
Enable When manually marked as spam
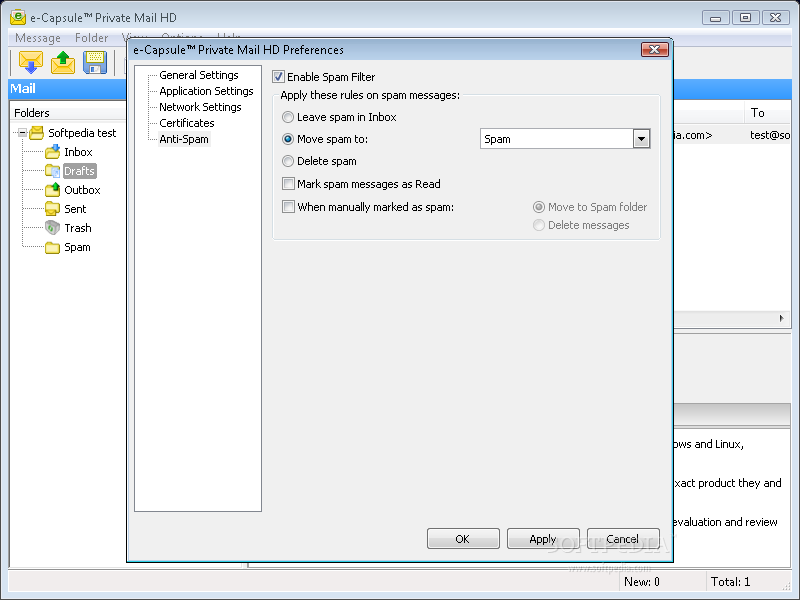click(288, 207)
